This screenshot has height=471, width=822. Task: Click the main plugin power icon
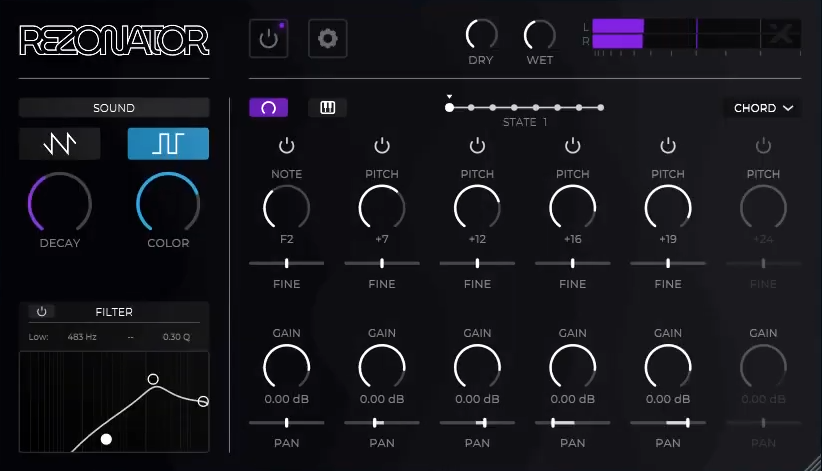pyautogui.click(x=268, y=39)
